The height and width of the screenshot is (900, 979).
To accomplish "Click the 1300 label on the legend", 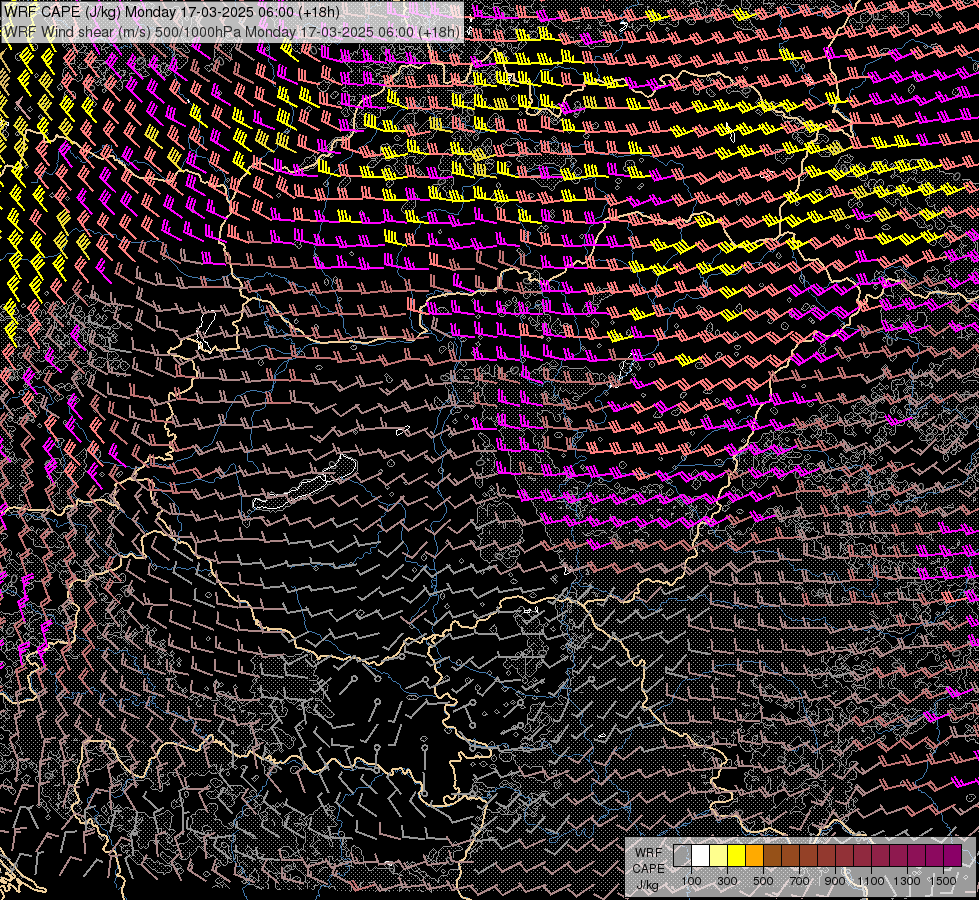I will click(907, 881).
